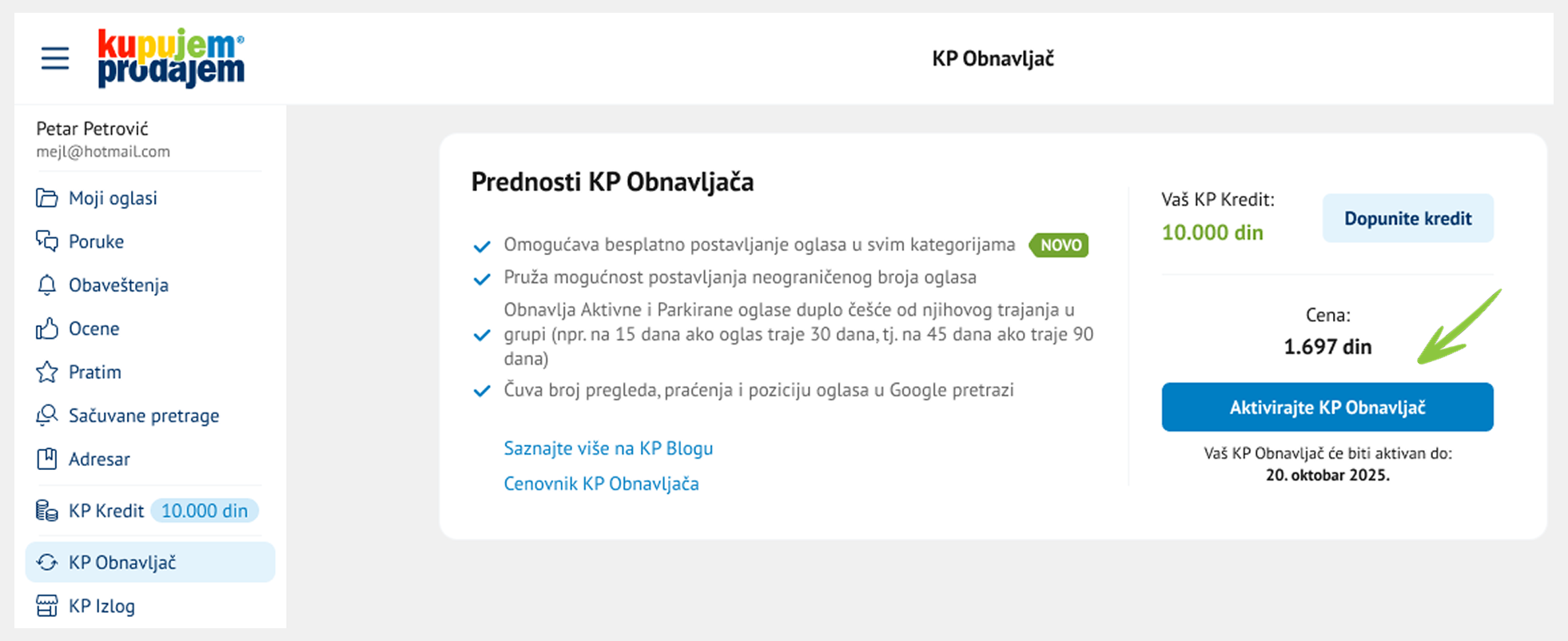Click the Adresar address book icon
Screen dimensions: 1568x641
[47, 460]
